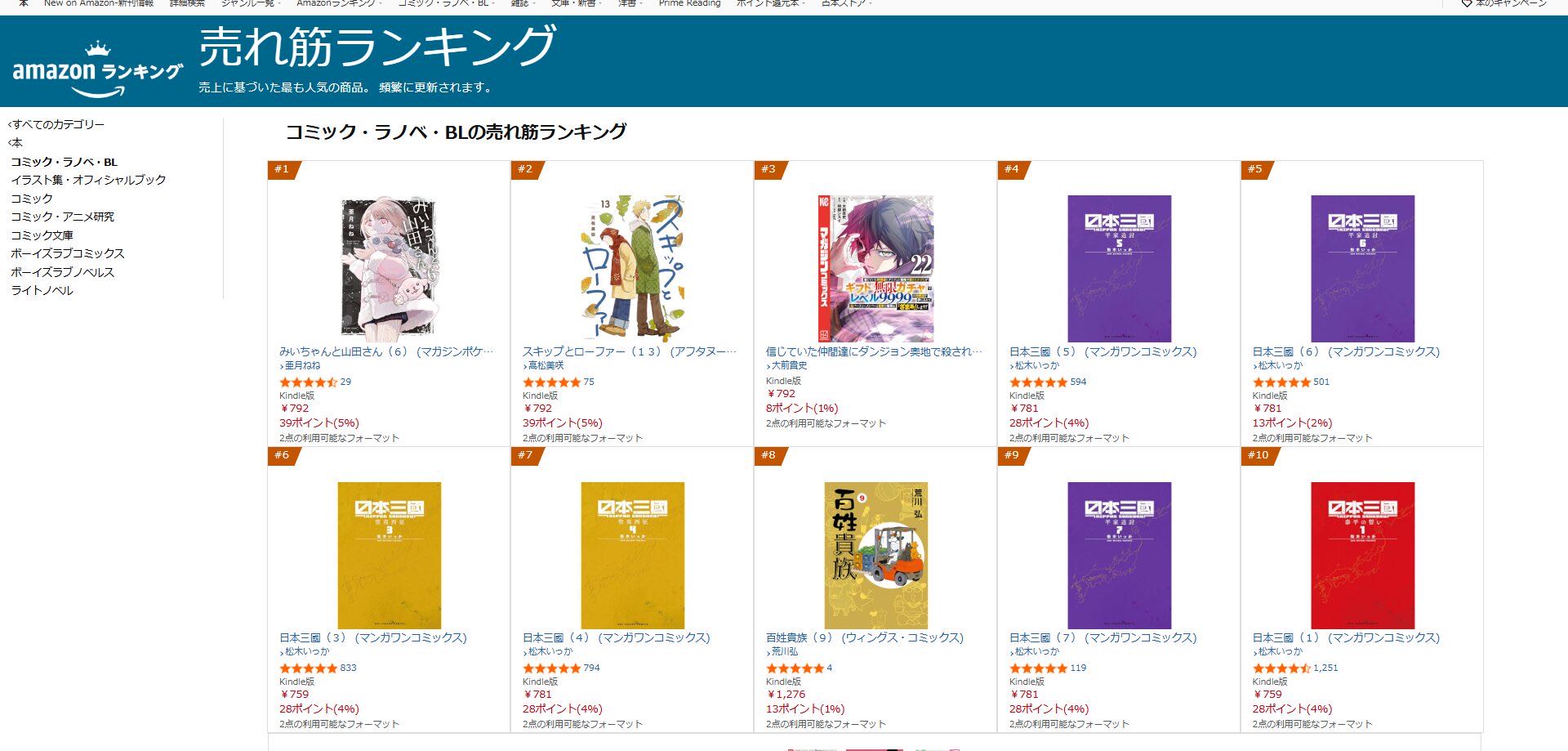Open the スキップとローファー cover thumbnail
Image resolution: width=1568 pixels, height=751 pixels.
pyautogui.click(x=632, y=268)
